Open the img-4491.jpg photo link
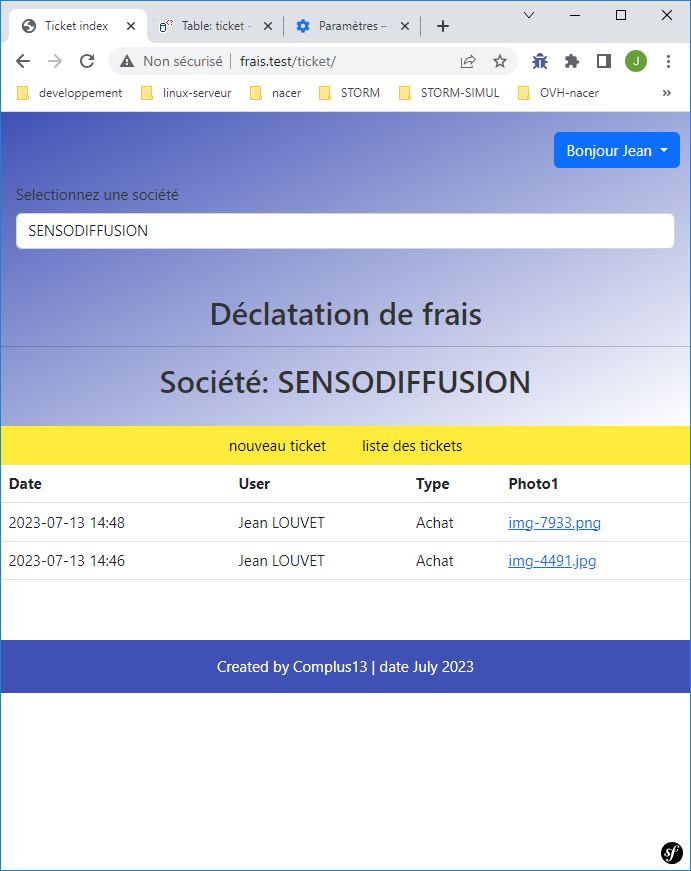 pos(552,561)
